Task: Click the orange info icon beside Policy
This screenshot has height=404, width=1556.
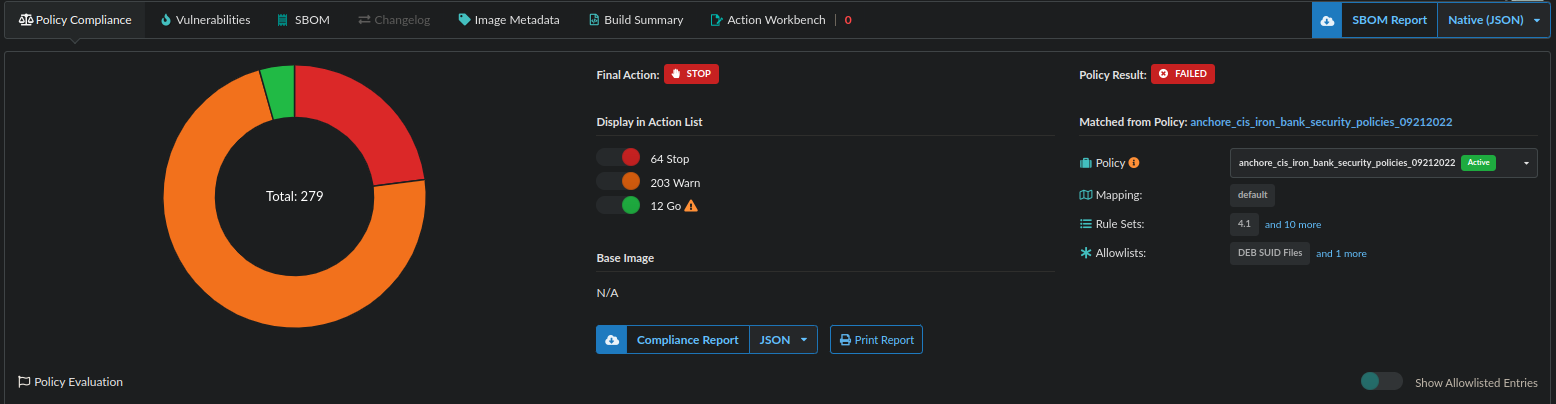Action: pyautogui.click(x=1134, y=163)
